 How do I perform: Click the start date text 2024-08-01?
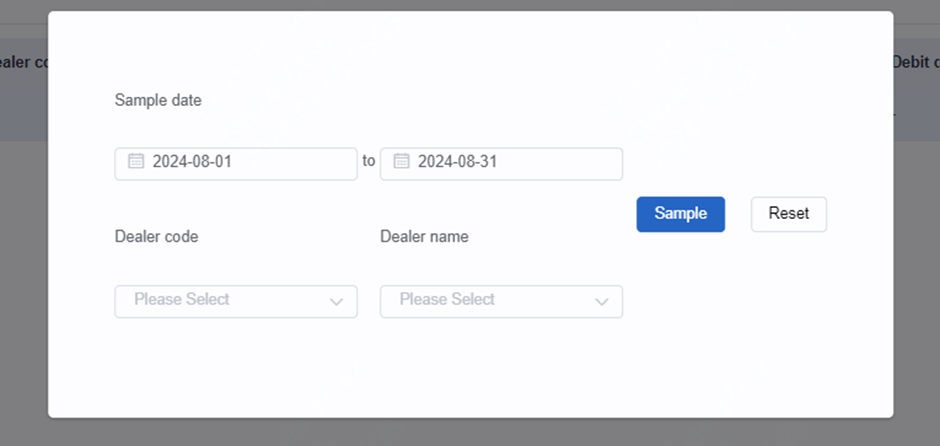tap(192, 161)
